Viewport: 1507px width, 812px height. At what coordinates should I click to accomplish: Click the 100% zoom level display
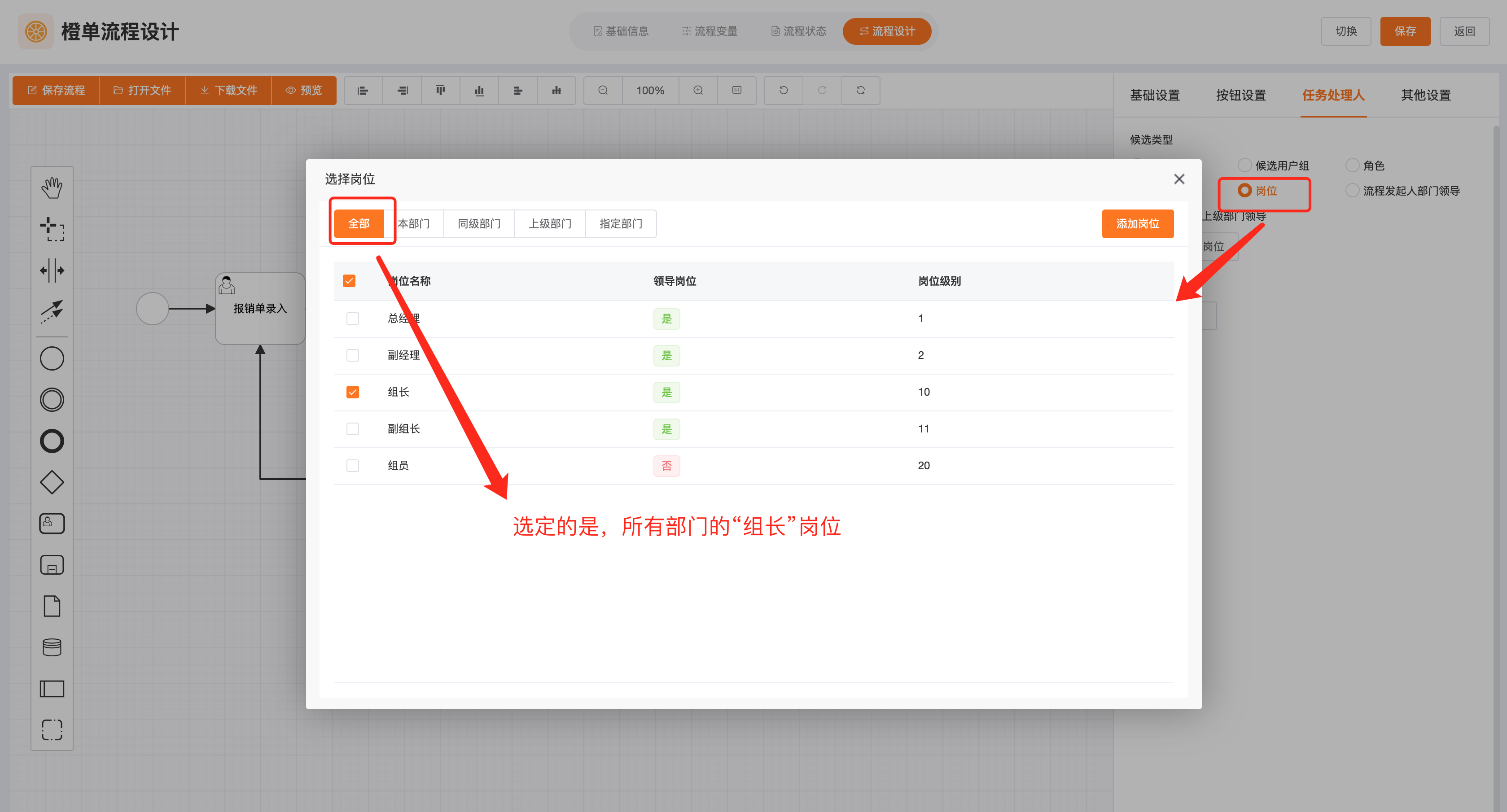point(651,90)
